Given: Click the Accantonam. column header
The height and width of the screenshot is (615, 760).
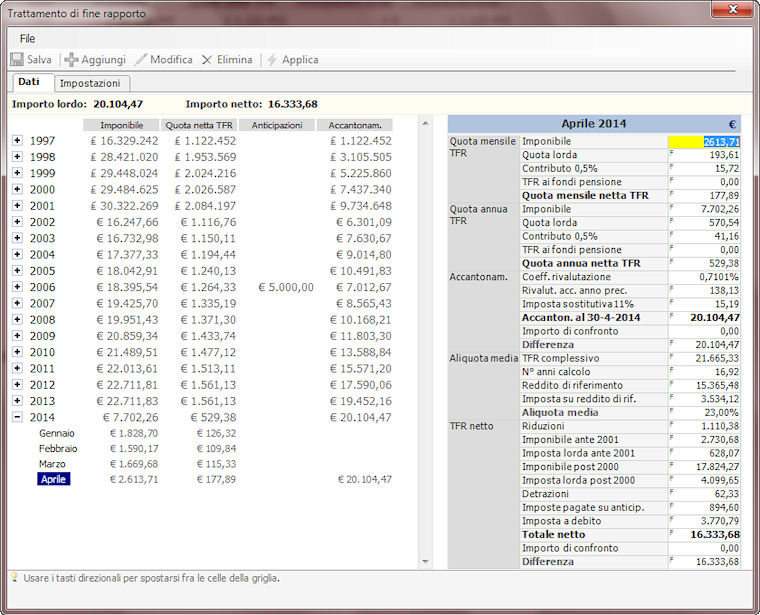Looking at the screenshot, I should click(355, 125).
